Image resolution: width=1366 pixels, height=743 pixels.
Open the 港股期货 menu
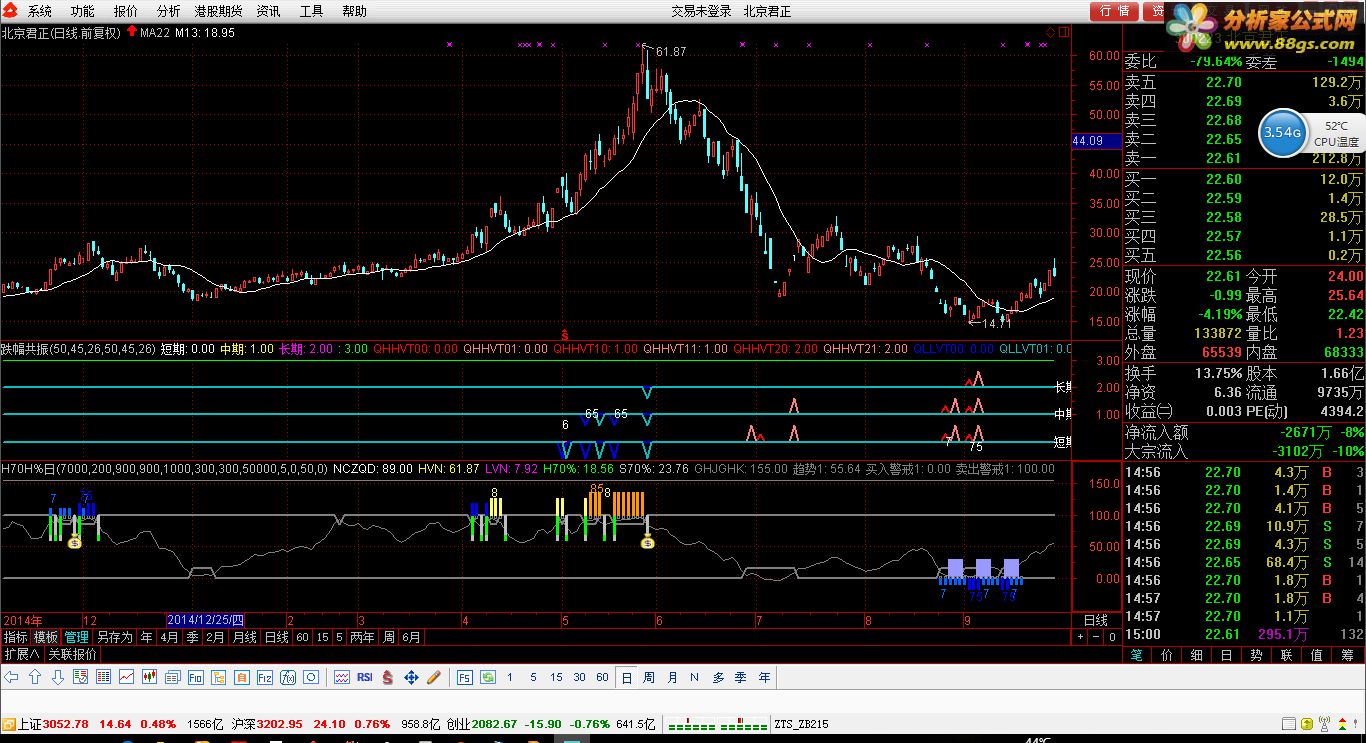[218, 11]
